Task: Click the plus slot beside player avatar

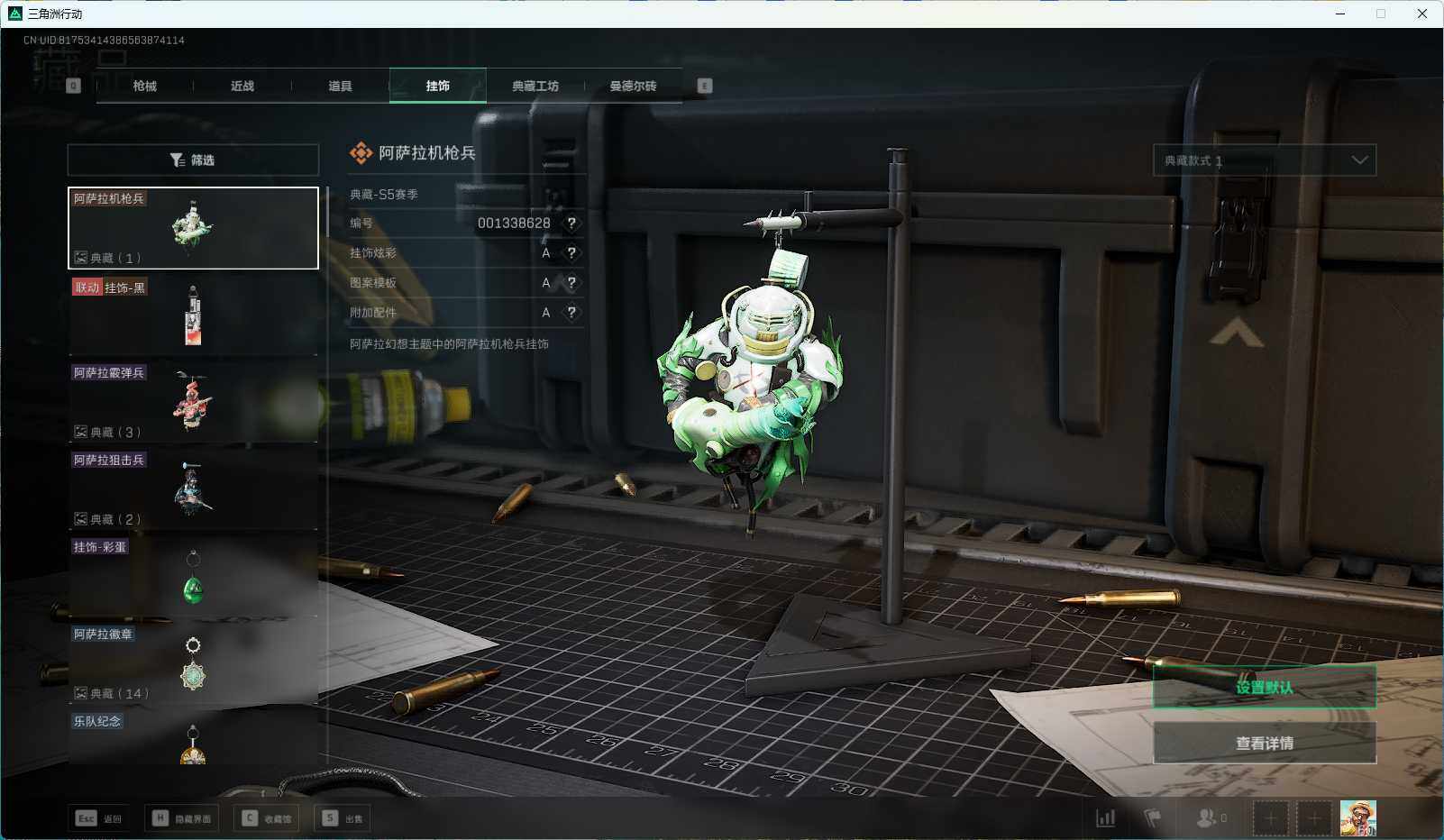Action: [1313, 818]
